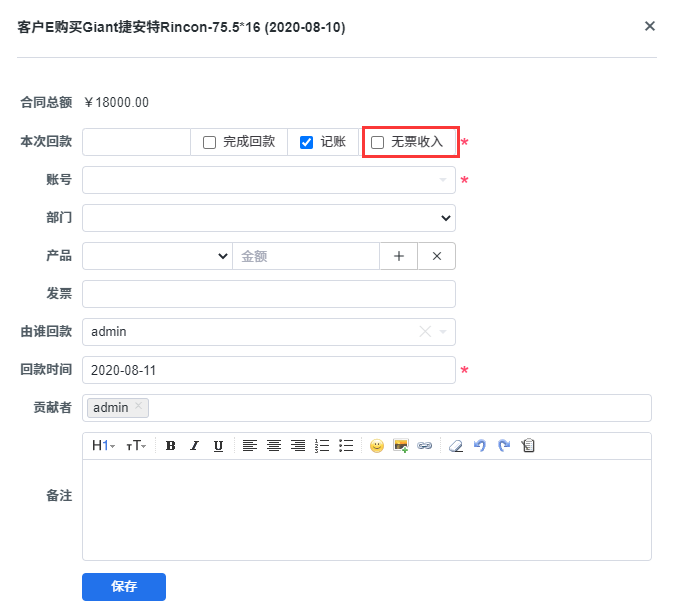675x612 pixels.
Task: Remove the product row with X button
Action: [x=437, y=256]
